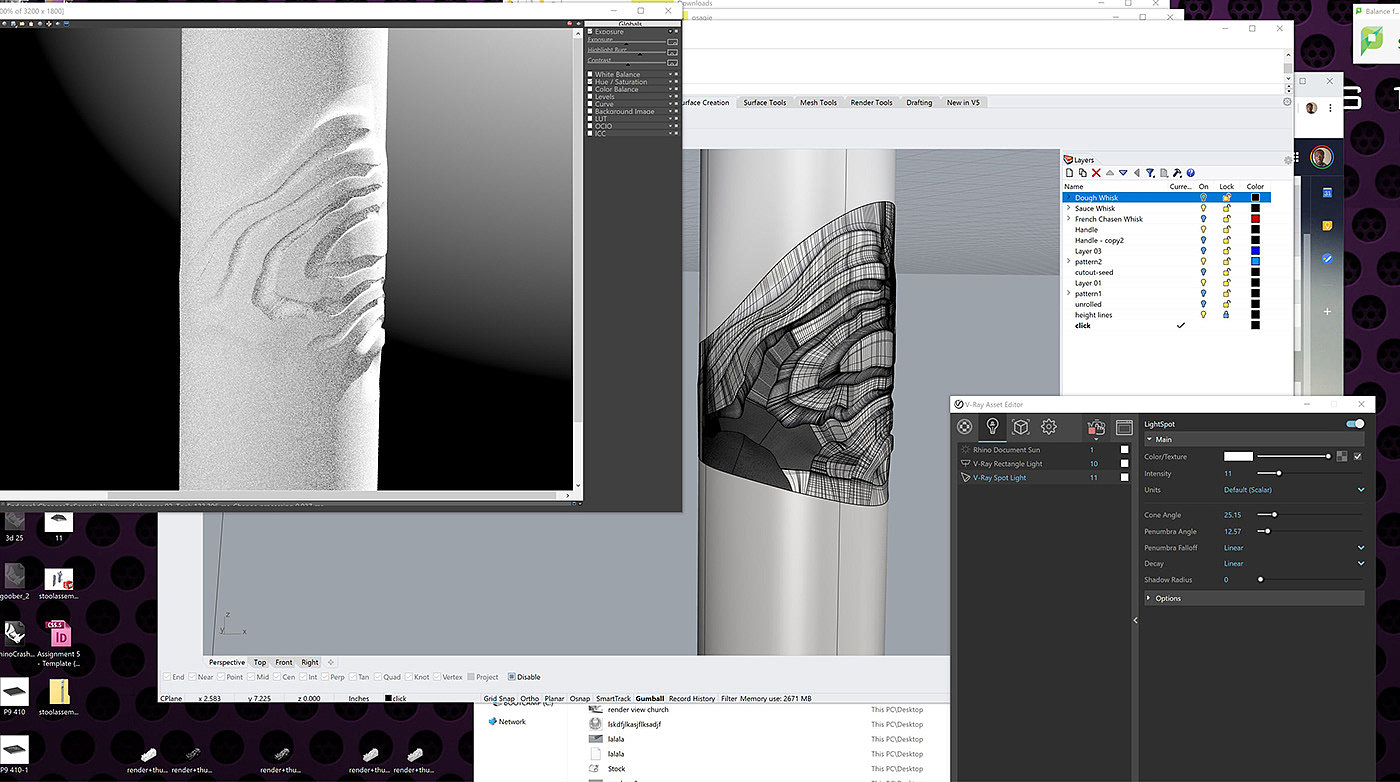Select V-Ray Rectangle Light in list

click(1007, 464)
